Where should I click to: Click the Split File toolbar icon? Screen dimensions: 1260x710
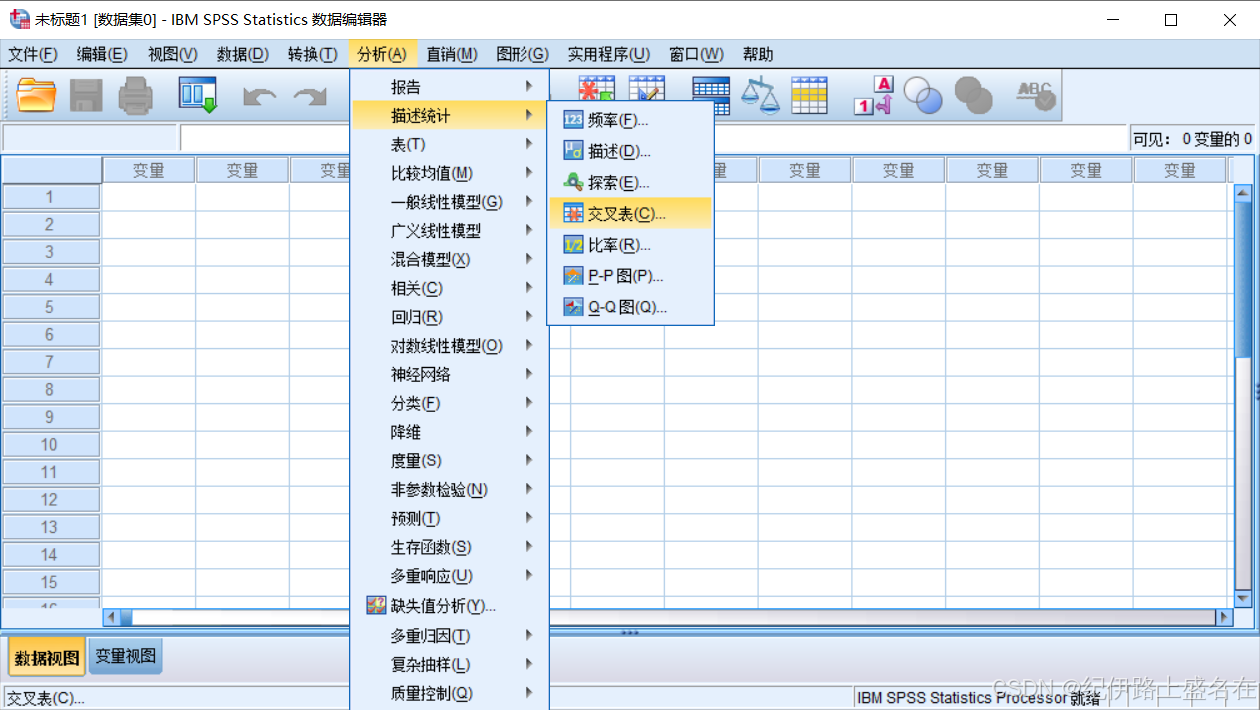click(x=711, y=96)
